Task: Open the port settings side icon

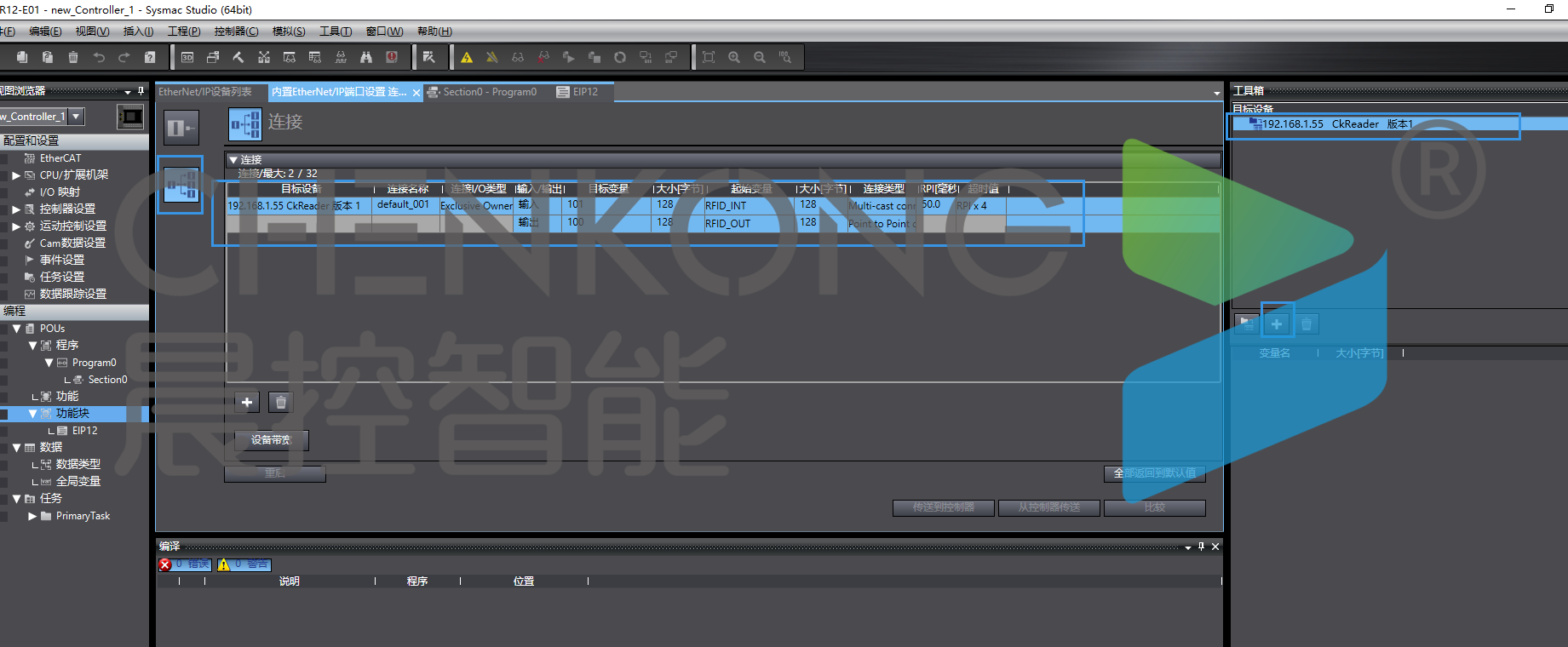Action: [x=181, y=128]
